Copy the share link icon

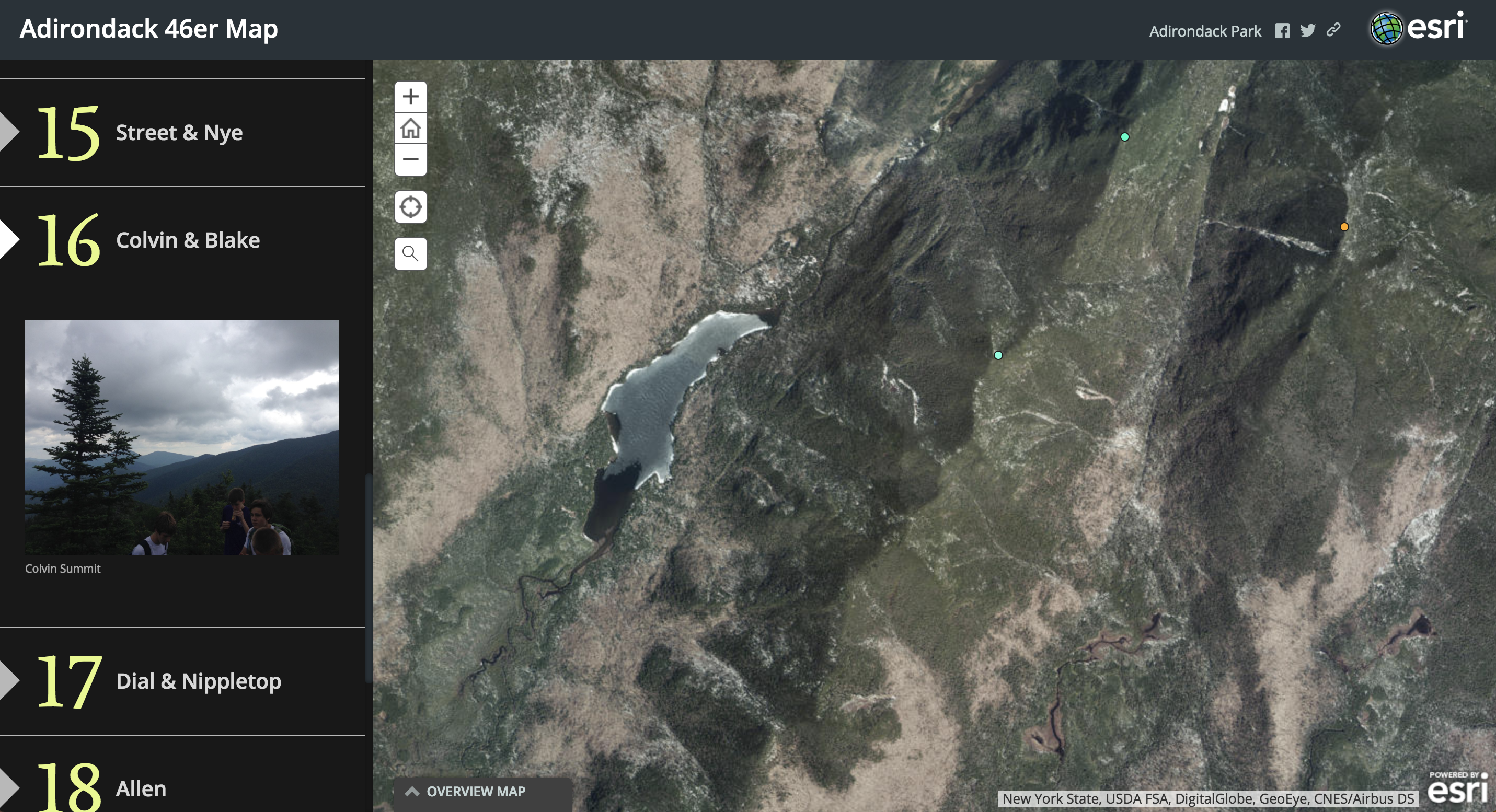(1333, 30)
